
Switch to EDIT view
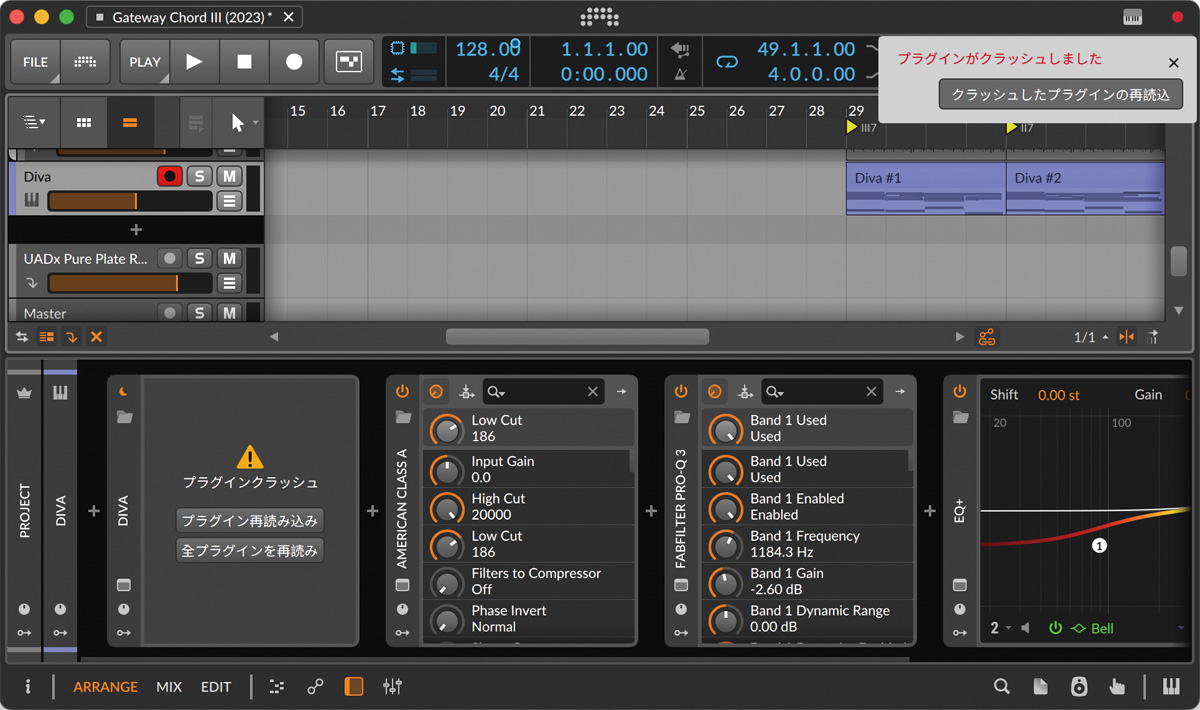[x=216, y=687]
